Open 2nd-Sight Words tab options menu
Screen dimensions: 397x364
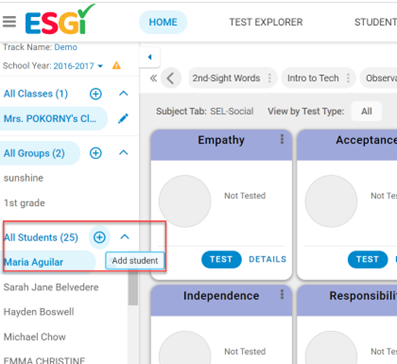(x=270, y=78)
